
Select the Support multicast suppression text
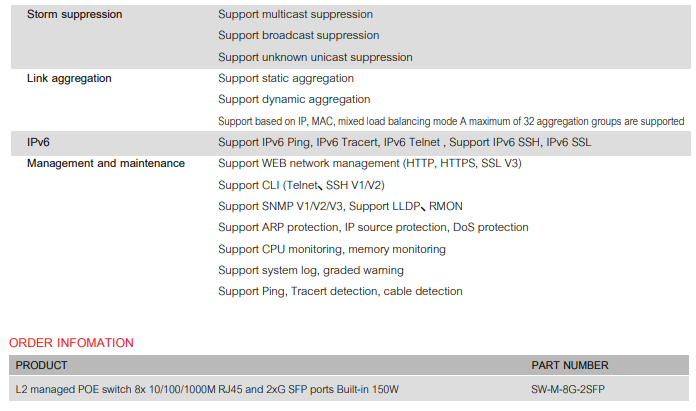click(295, 14)
